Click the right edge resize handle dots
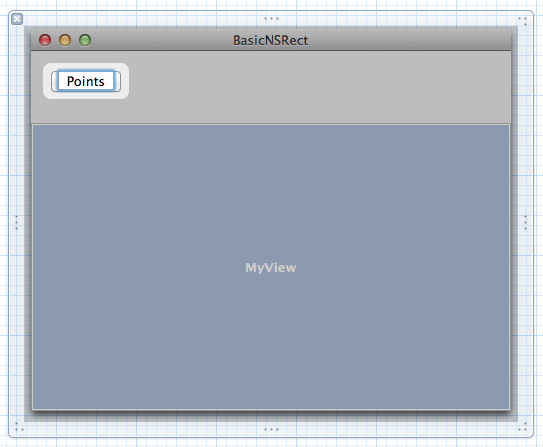Image resolution: width=543 pixels, height=447 pixels. (x=525, y=222)
